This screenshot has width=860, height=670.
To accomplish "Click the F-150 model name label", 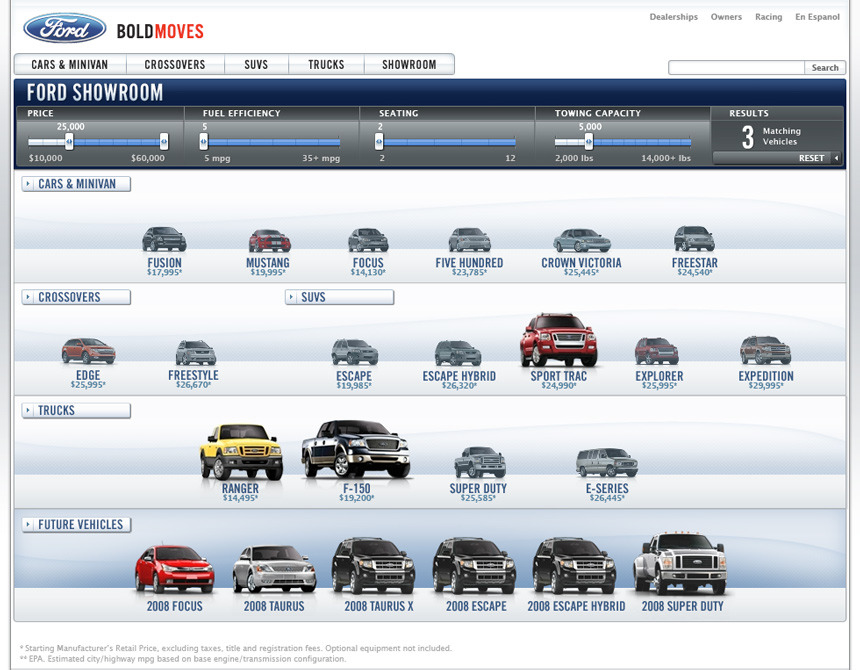I will point(357,488).
